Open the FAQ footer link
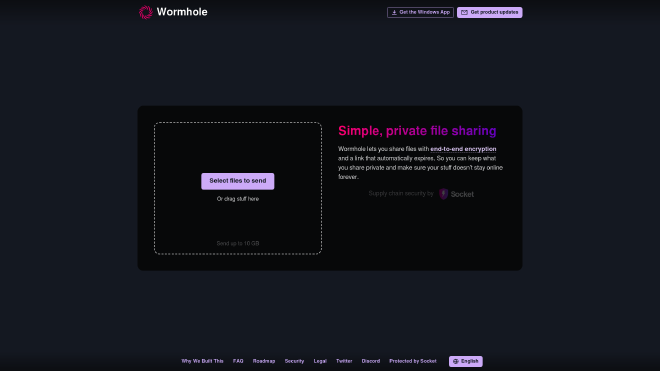 click(x=238, y=361)
